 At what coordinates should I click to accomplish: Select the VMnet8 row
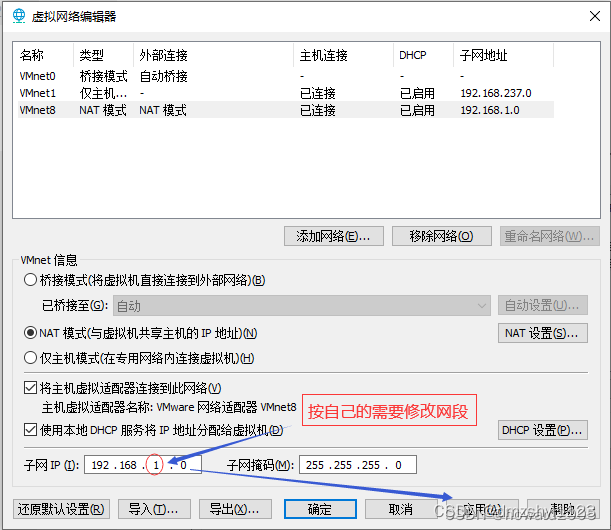pos(286,110)
